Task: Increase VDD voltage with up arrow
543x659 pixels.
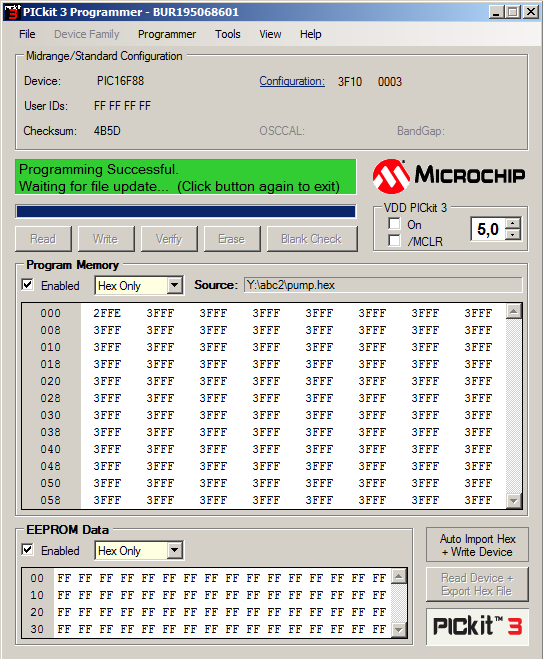Action: tap(512, 224)
